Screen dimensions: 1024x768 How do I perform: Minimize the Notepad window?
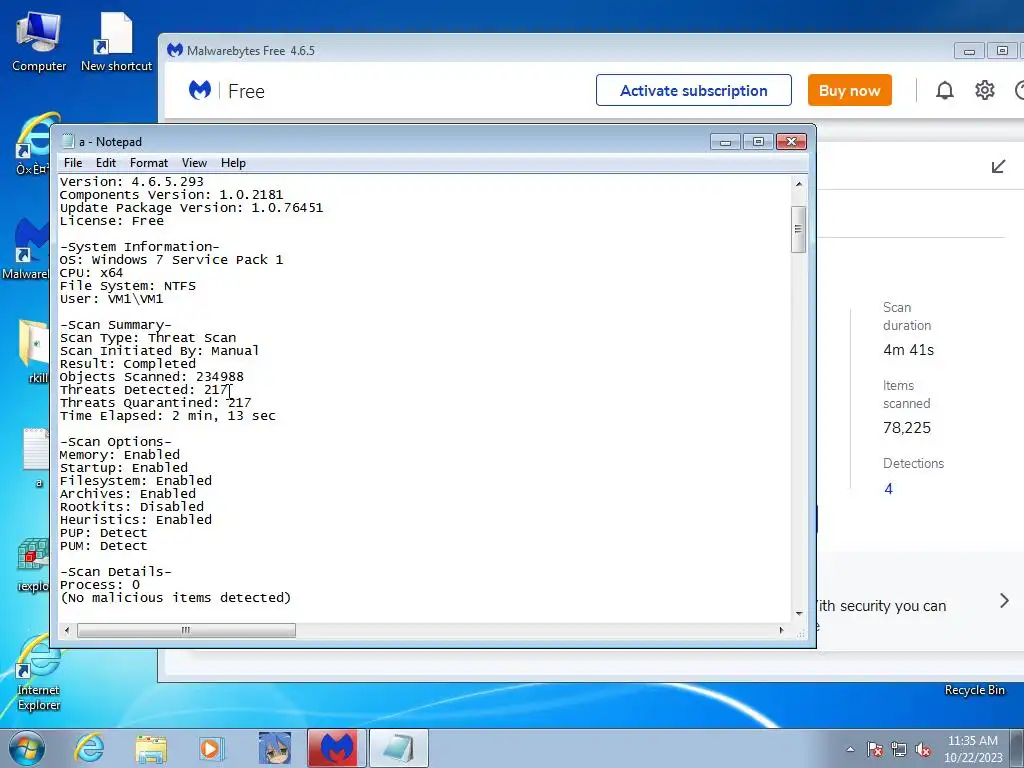[725, 142]
